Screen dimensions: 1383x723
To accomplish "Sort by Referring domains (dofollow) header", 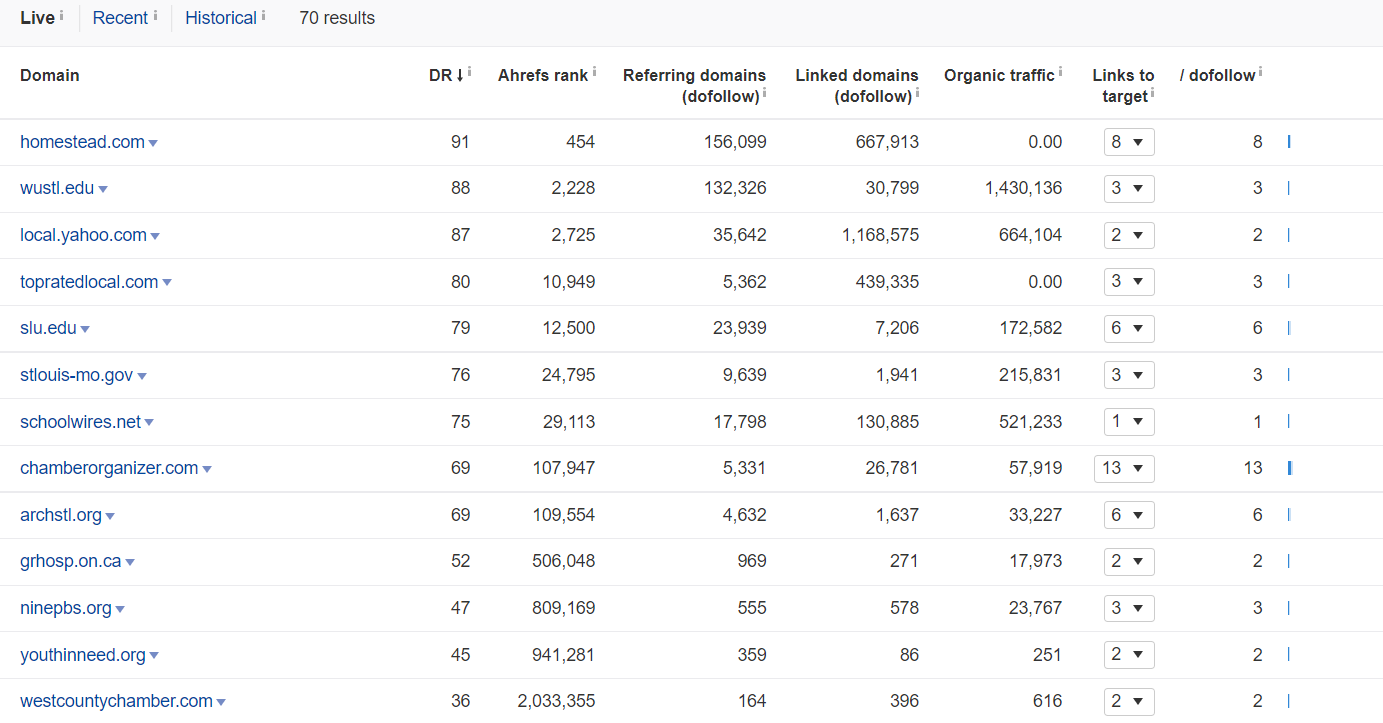I will click(x=694, y=85).
